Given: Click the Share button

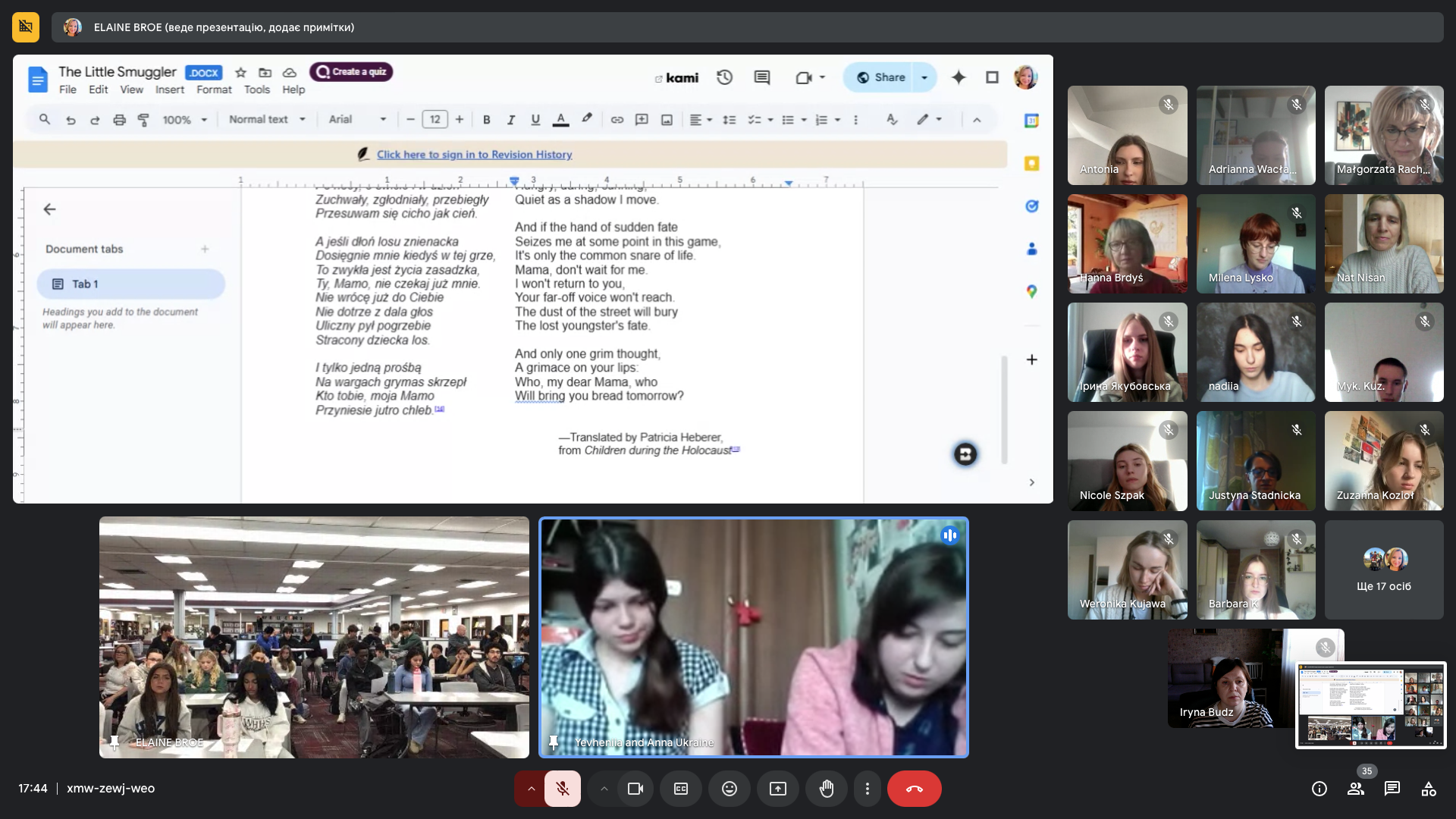Looking at the screenshot, I should (x=879, y=77).
